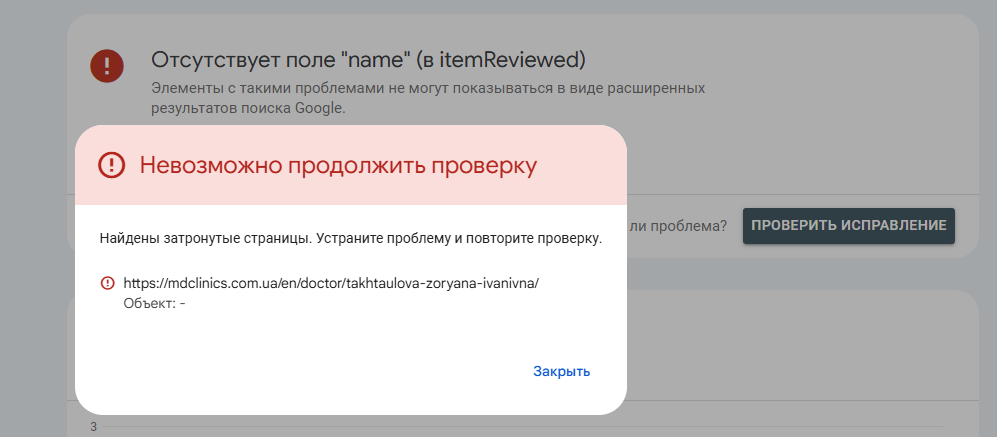Click the ПРОВЕРИТЬ ИСПРАВЛЕНИЕ button
The height and width of the screenshot is (437, 997).
pos(849,226)
